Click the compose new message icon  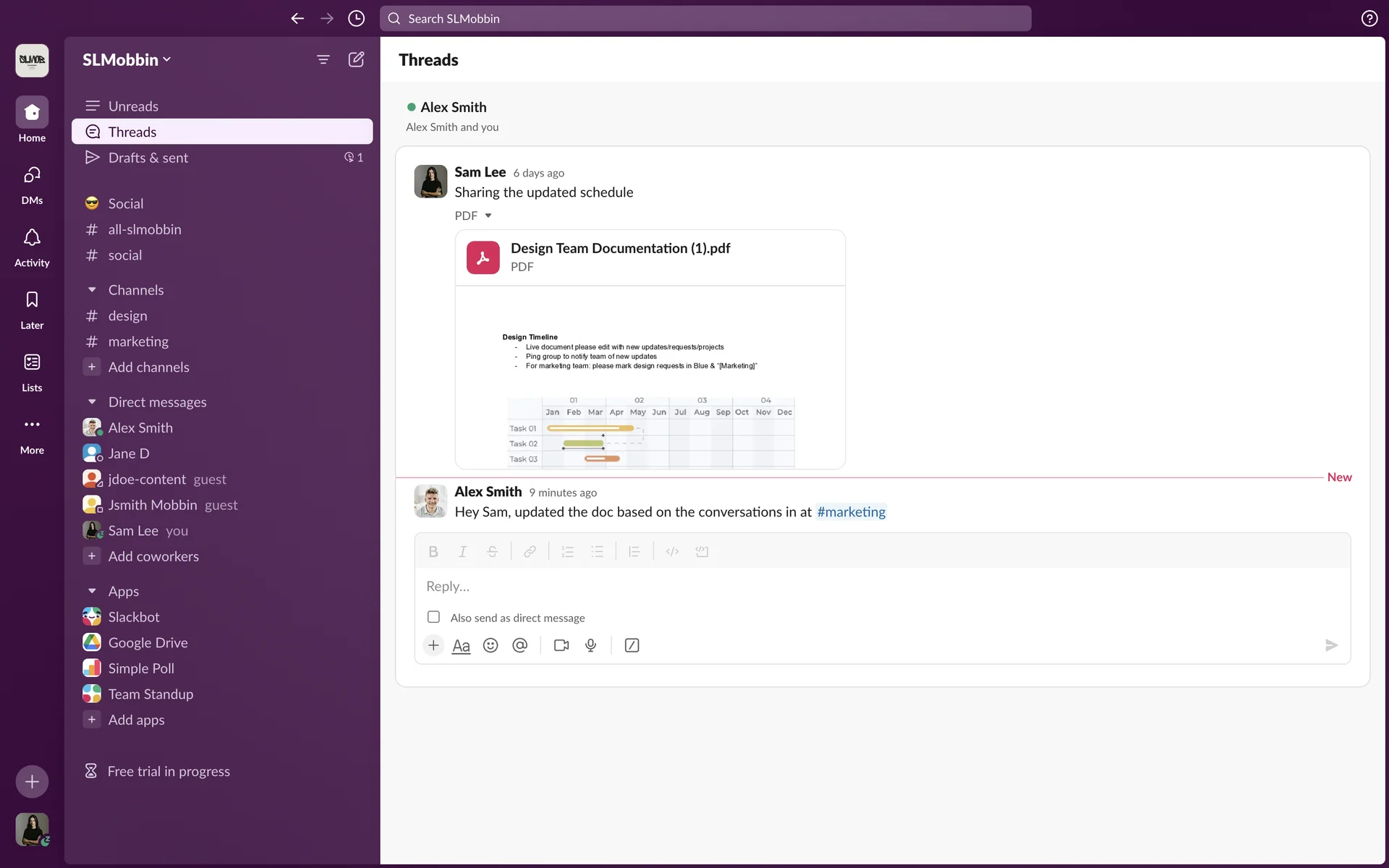356,59
